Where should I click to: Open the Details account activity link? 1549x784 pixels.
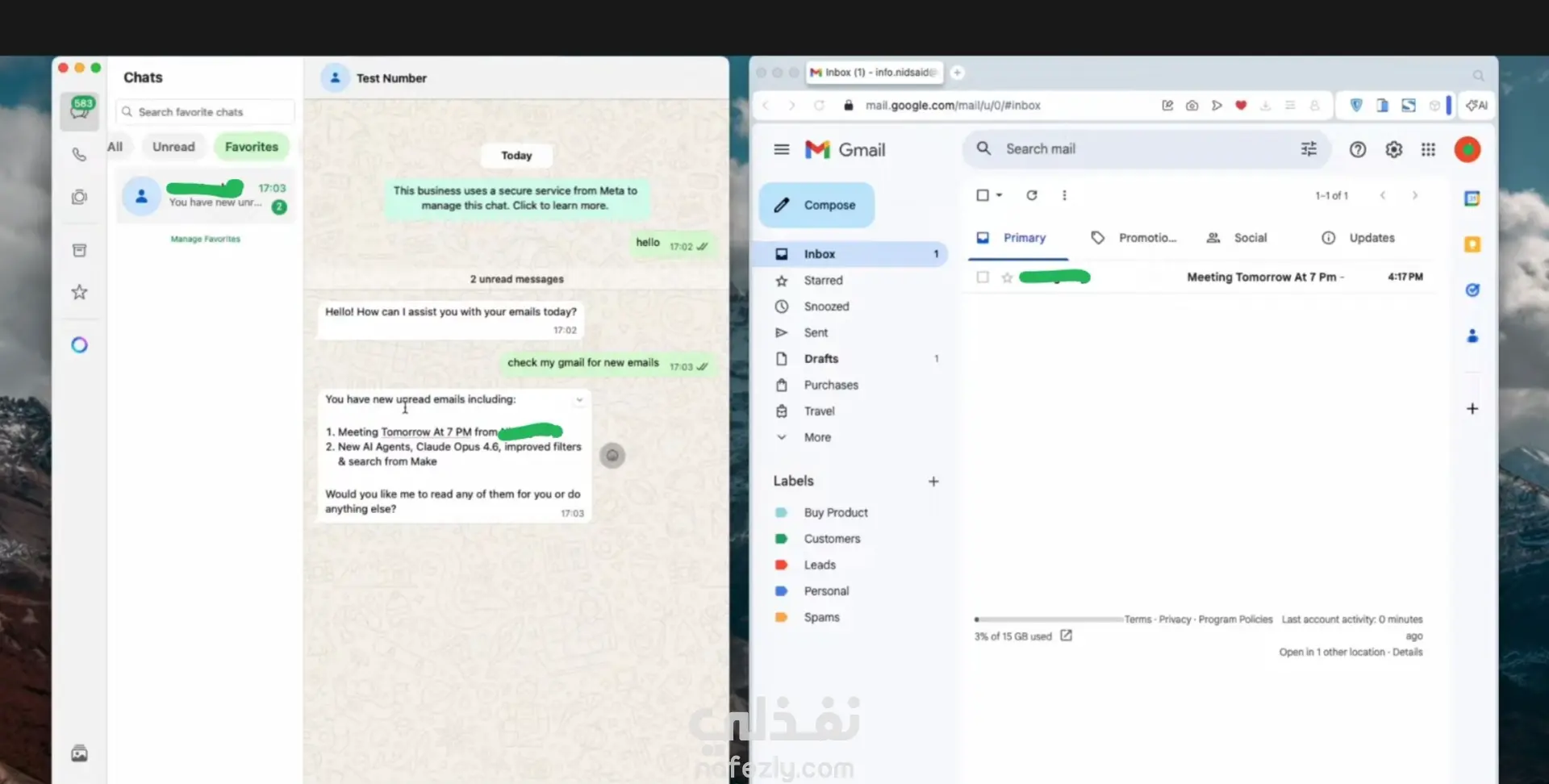(1407, 652)
